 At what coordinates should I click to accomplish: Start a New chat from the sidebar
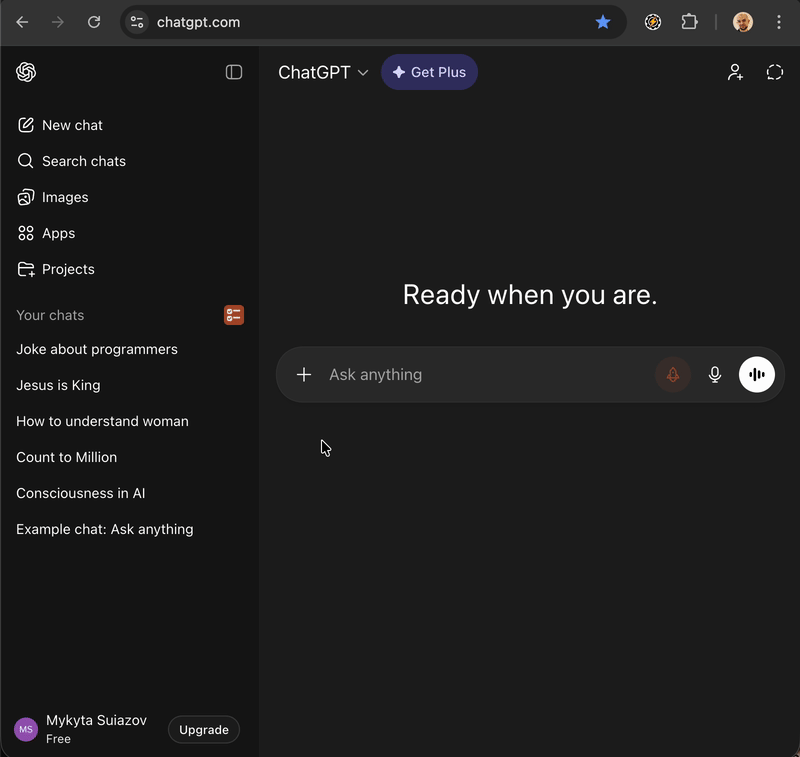coord(71,124)
